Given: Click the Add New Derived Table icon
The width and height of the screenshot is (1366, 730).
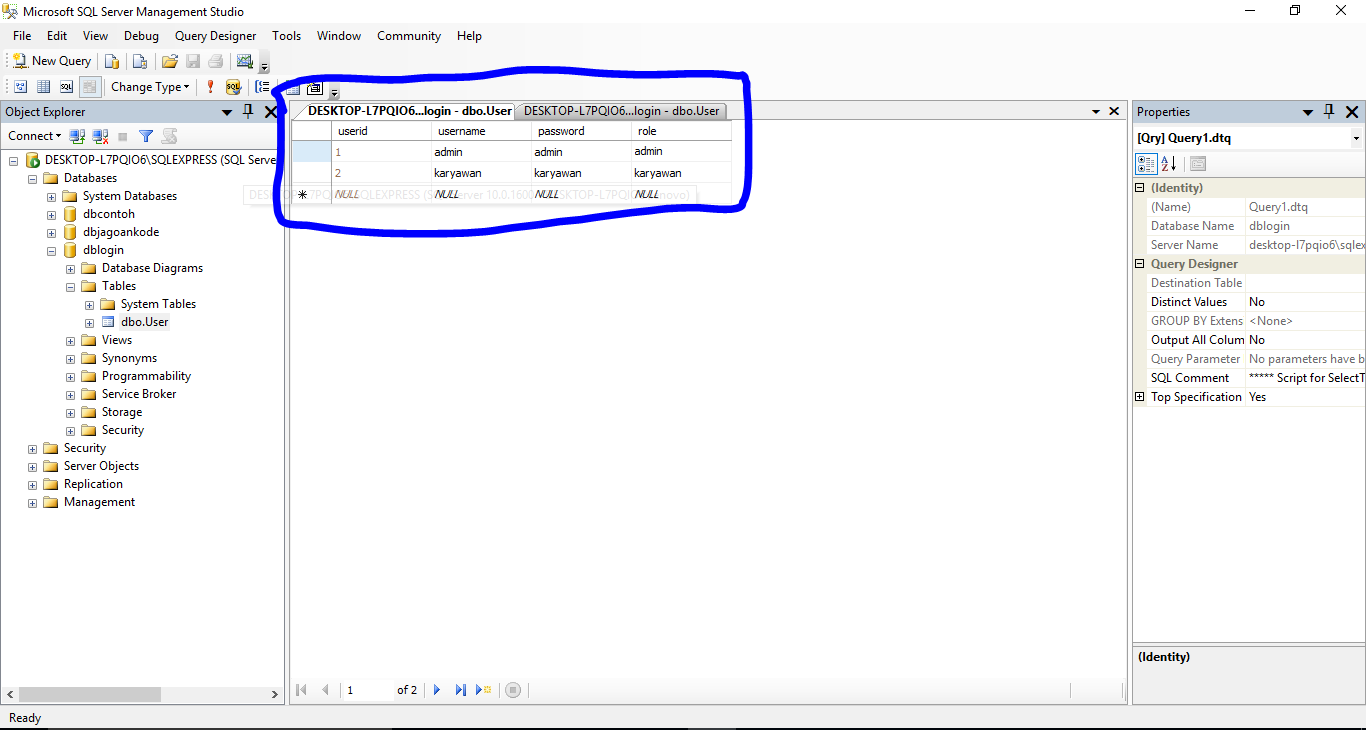Looking at the screenshot, I should [x=314, y=88].
